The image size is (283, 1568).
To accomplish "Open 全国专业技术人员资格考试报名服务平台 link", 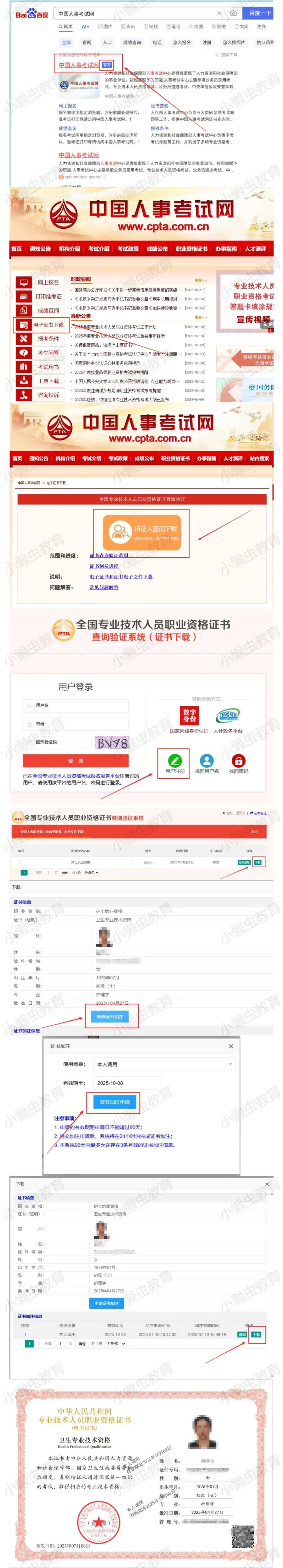I will (x=76, y=776).
